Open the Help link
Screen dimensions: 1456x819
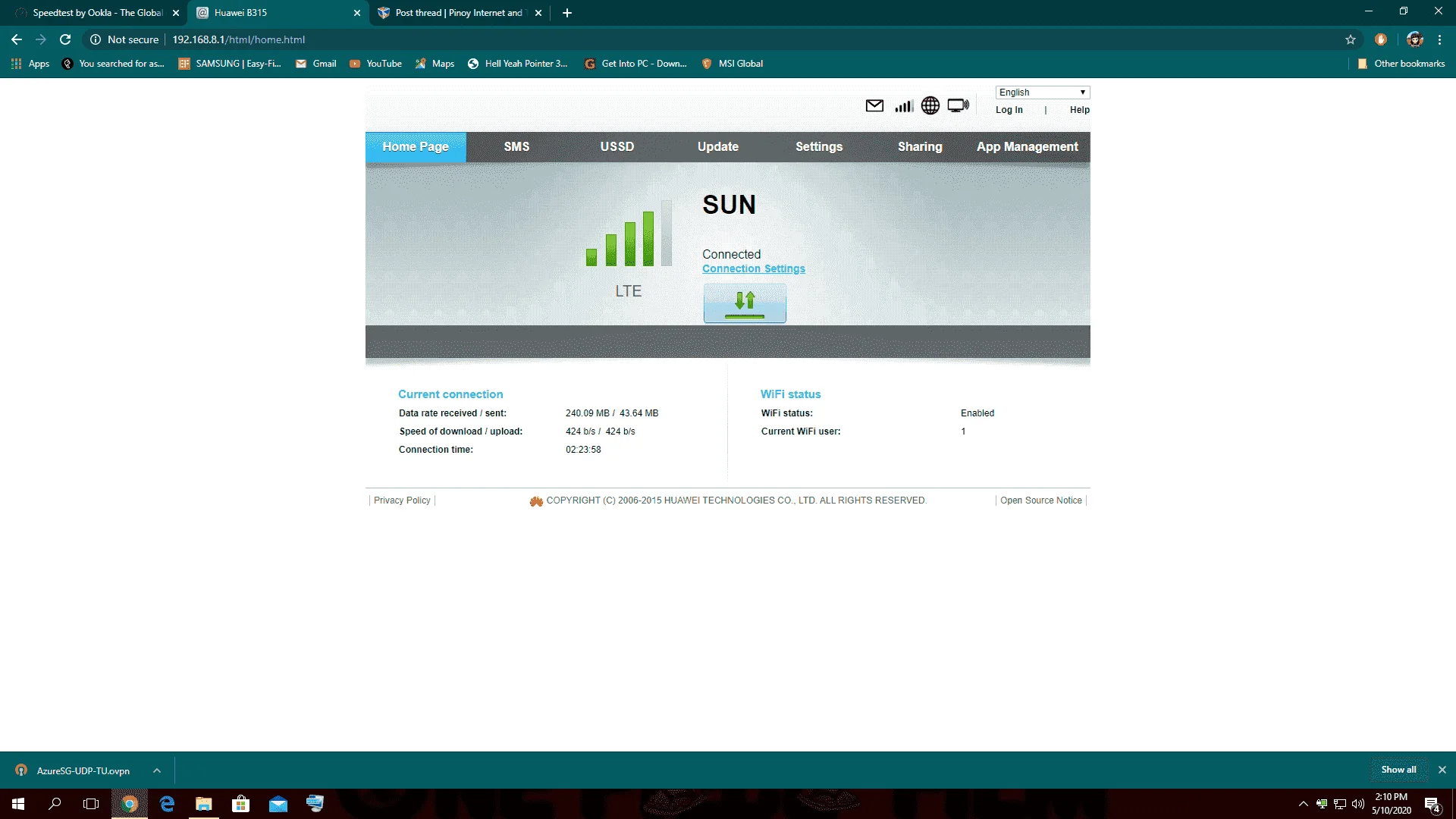point(1080,110)
